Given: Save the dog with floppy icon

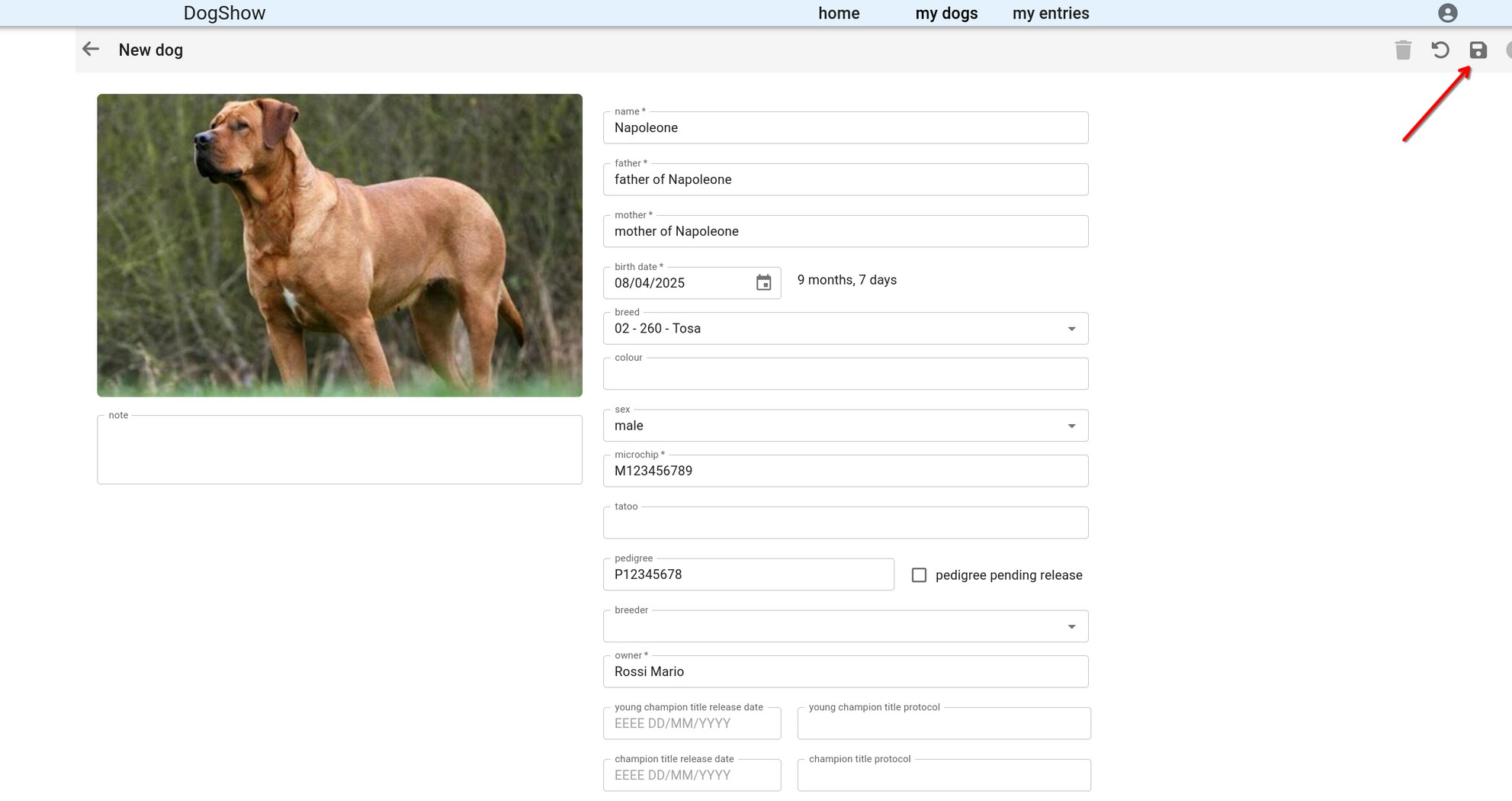Looking at the screenshot, I should tap(1478, 50).
